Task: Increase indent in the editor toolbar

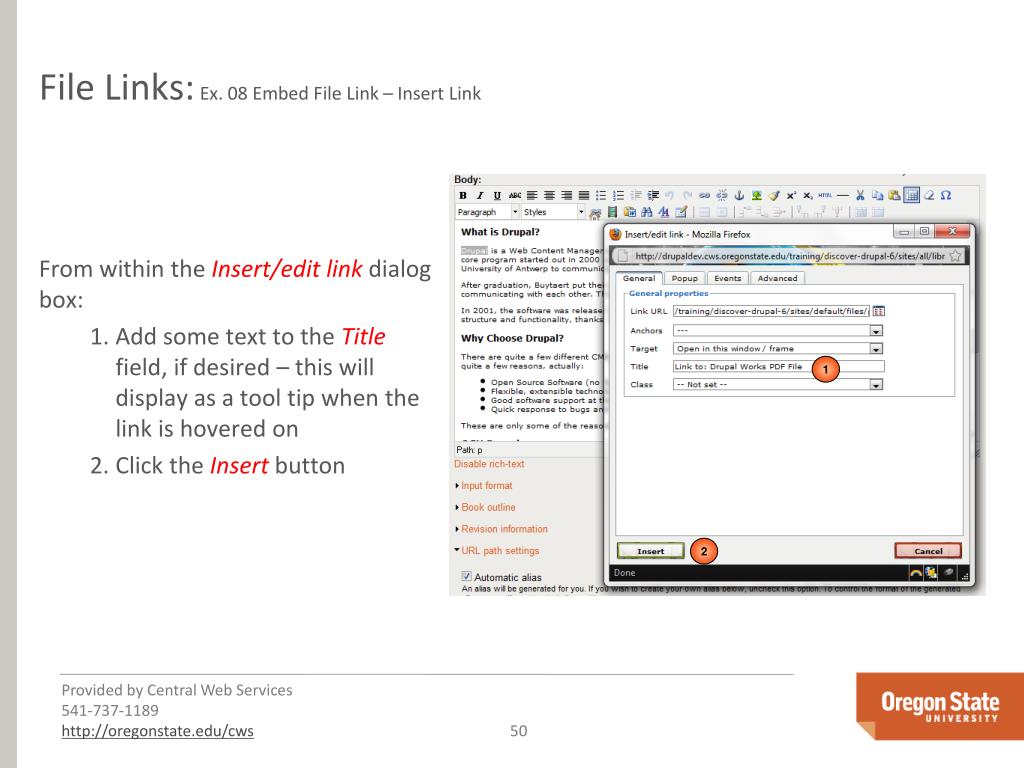Action: (652, 195)
